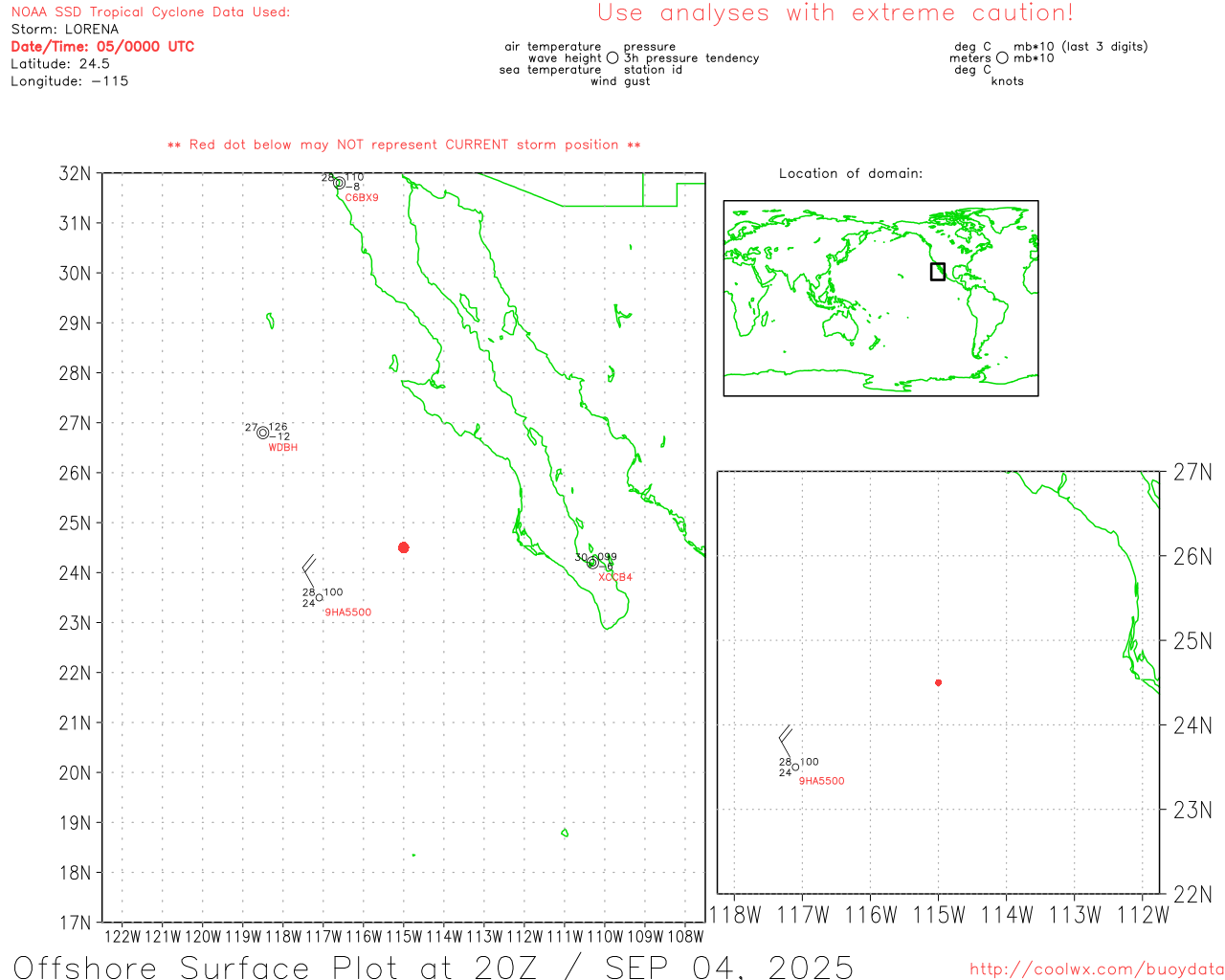
Task: Click the WDBH station circle marker
Action: coord(262,433)
